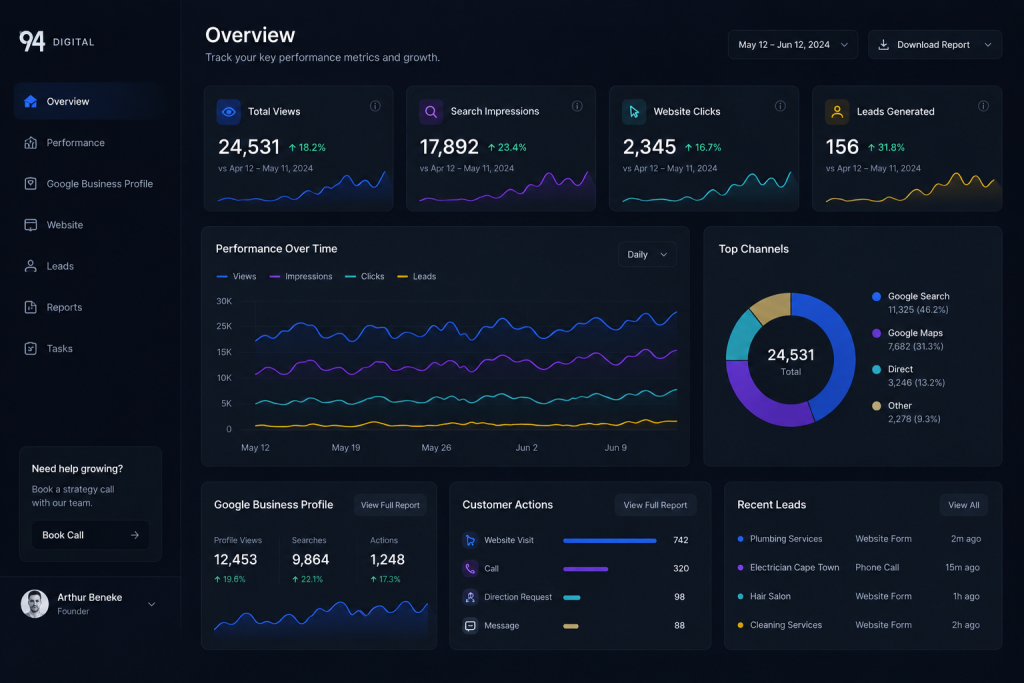Open info tooltip on Total Views card
The height and width of the screenshot is (683, 1024).
pyautogui.click(x=375, y=106)
